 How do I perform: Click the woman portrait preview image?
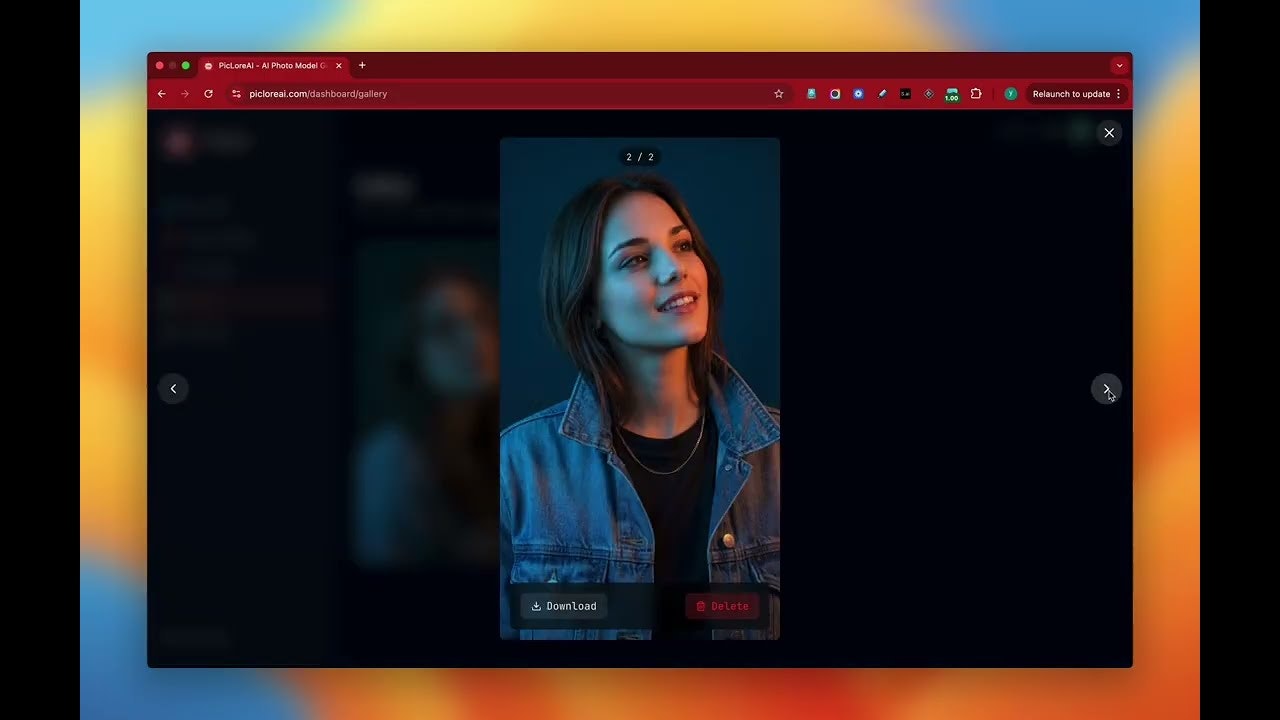pyautogui.click(x=640, y=388)
